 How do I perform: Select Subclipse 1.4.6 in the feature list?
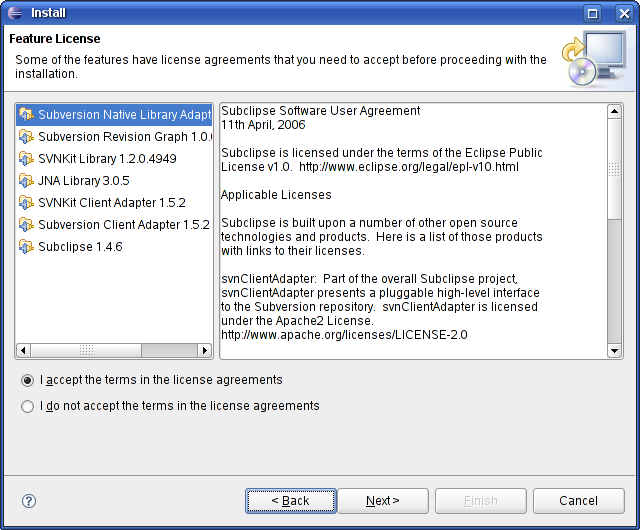tap(80, 247)
